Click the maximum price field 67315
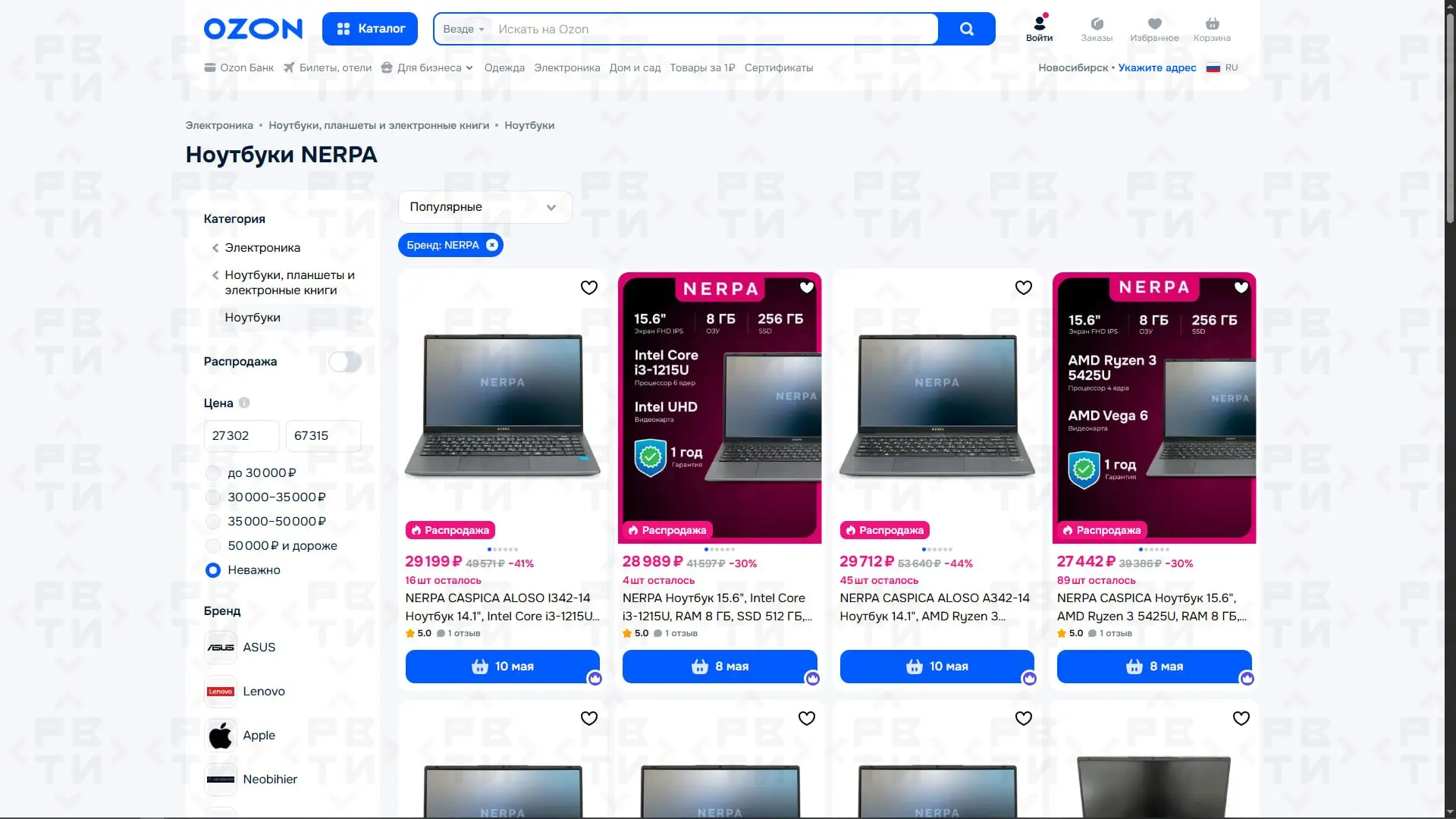Screen dimensions: 1456x819 click(x=323, y=436)
